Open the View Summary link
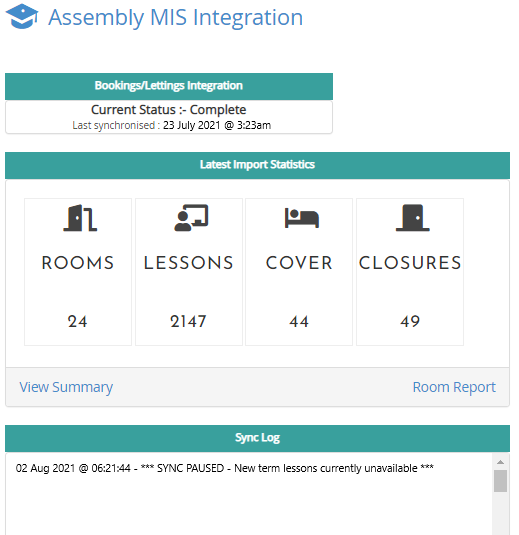 [x=66, y=387]
